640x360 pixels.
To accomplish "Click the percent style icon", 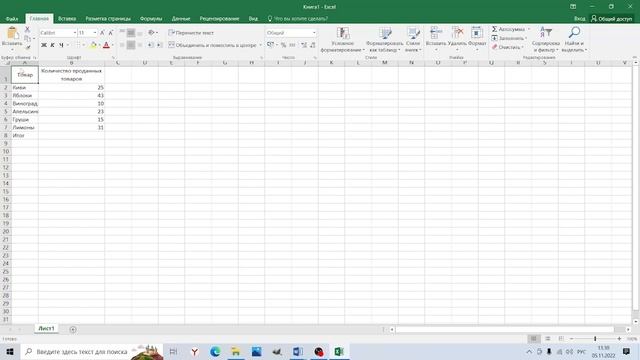I will pos(283,45).
